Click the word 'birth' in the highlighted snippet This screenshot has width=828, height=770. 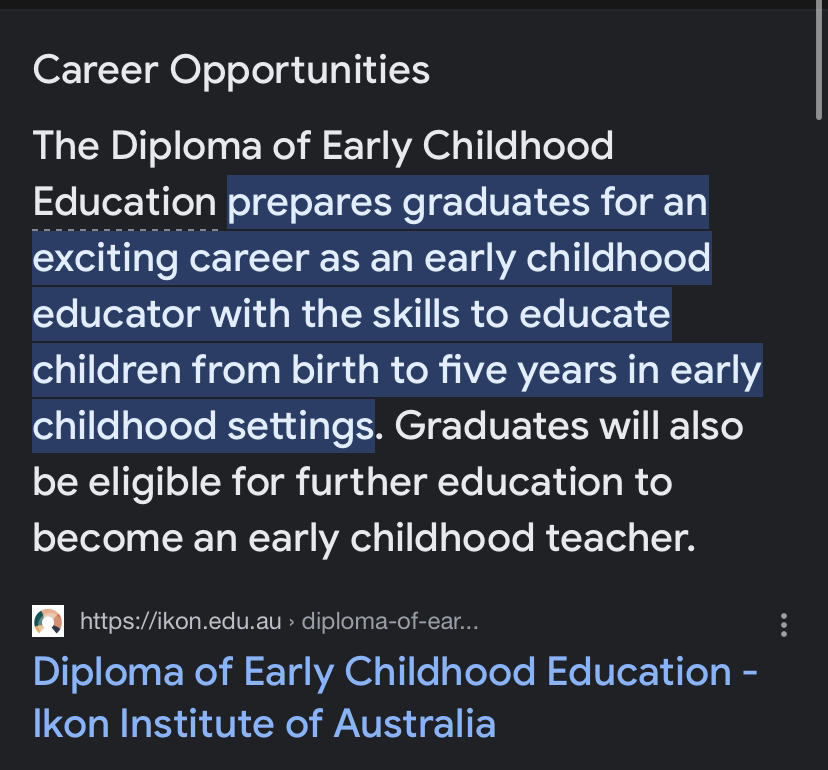(x=335, y=370)
